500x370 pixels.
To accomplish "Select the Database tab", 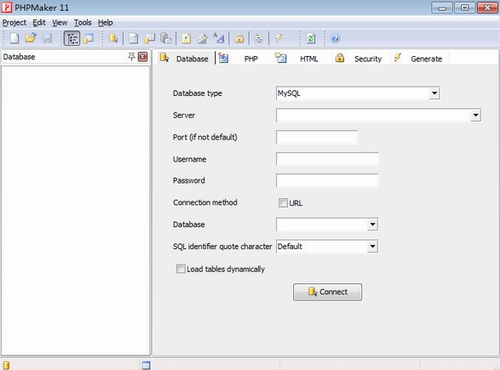I will (x=184, y=58).
